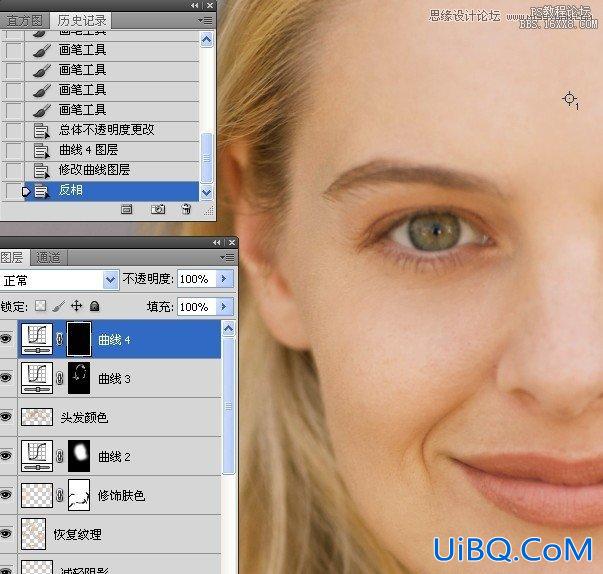Open the History panel flyout menu
The height and width of the screenshot is (574, 603).
point(205,20)
